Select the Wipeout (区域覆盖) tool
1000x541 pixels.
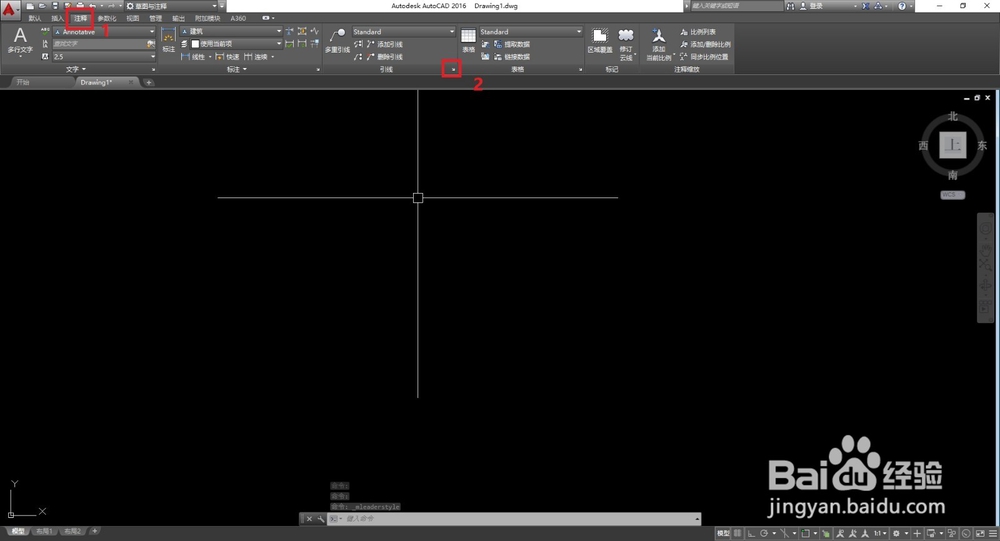[599, 40]
